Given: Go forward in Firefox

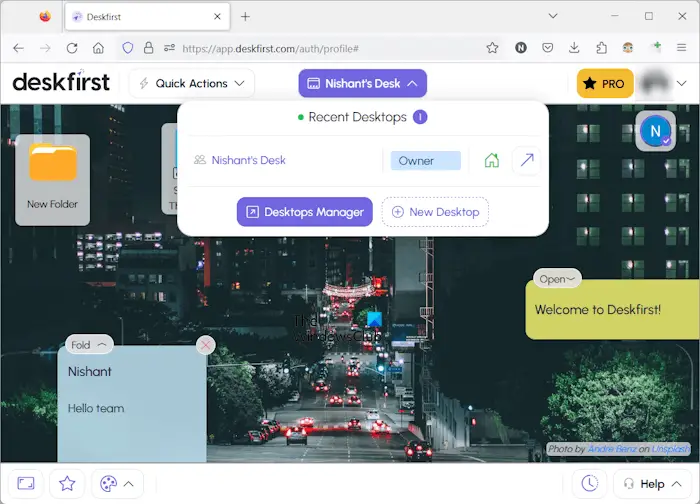Looking at the screenshot, I should pos(45,48).
